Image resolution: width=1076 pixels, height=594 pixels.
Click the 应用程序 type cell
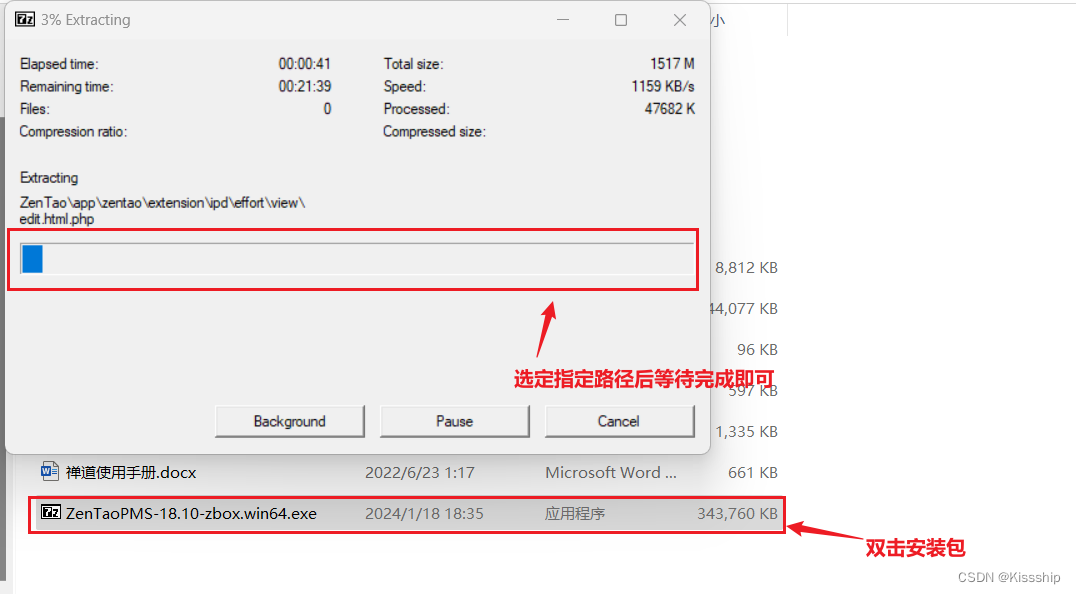point(575,514)
